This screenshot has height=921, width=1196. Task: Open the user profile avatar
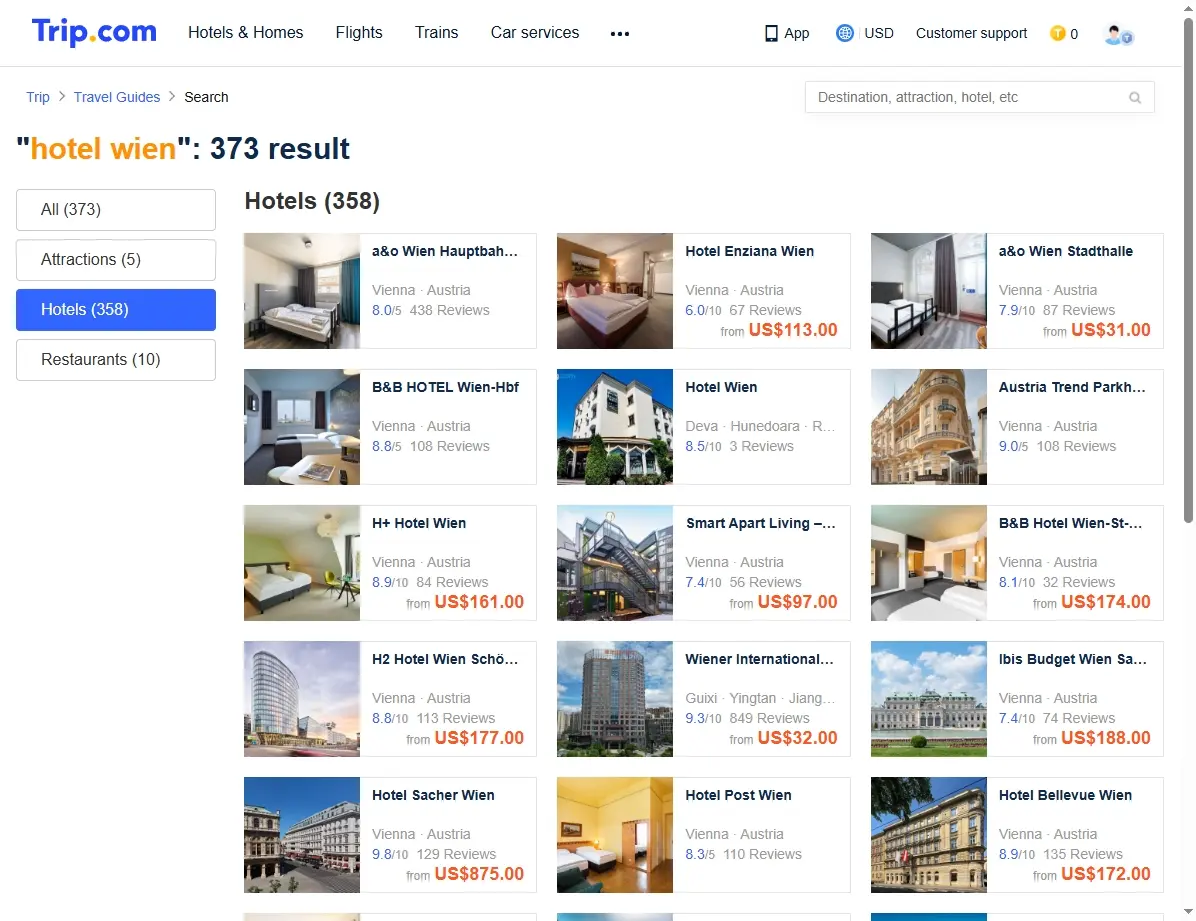click(1118, 34)
